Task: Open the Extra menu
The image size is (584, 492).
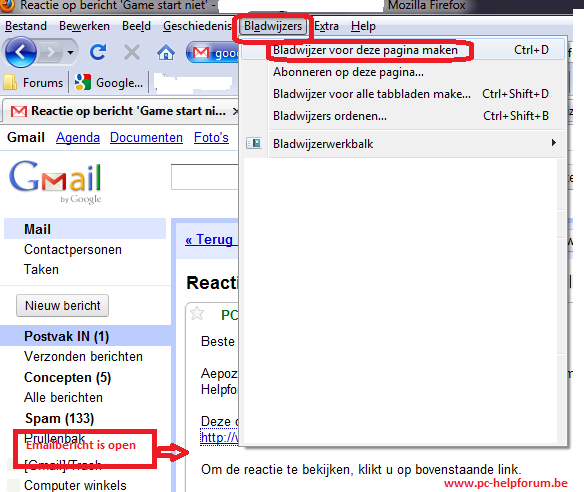Action: (326, 26)
